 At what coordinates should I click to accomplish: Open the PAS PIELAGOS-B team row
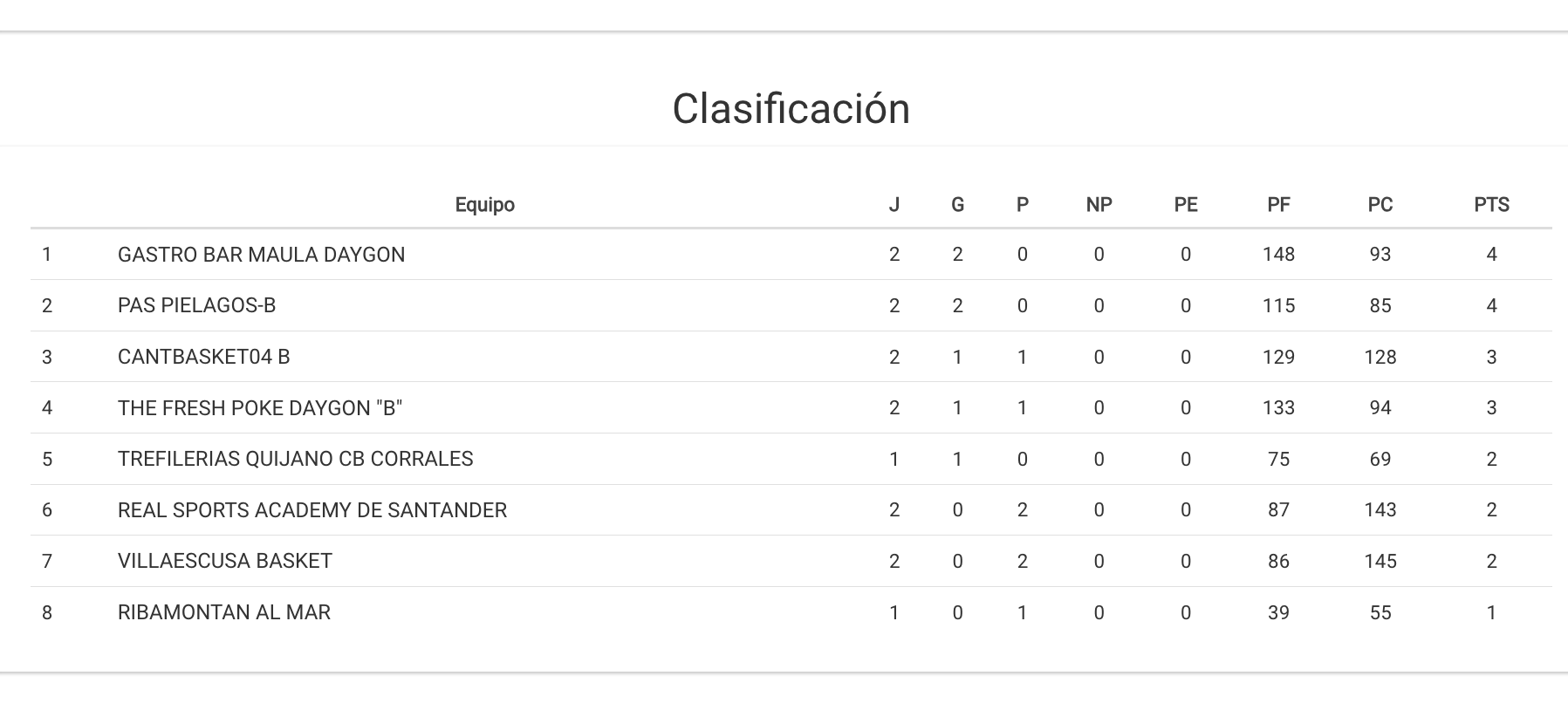[196, 305]
